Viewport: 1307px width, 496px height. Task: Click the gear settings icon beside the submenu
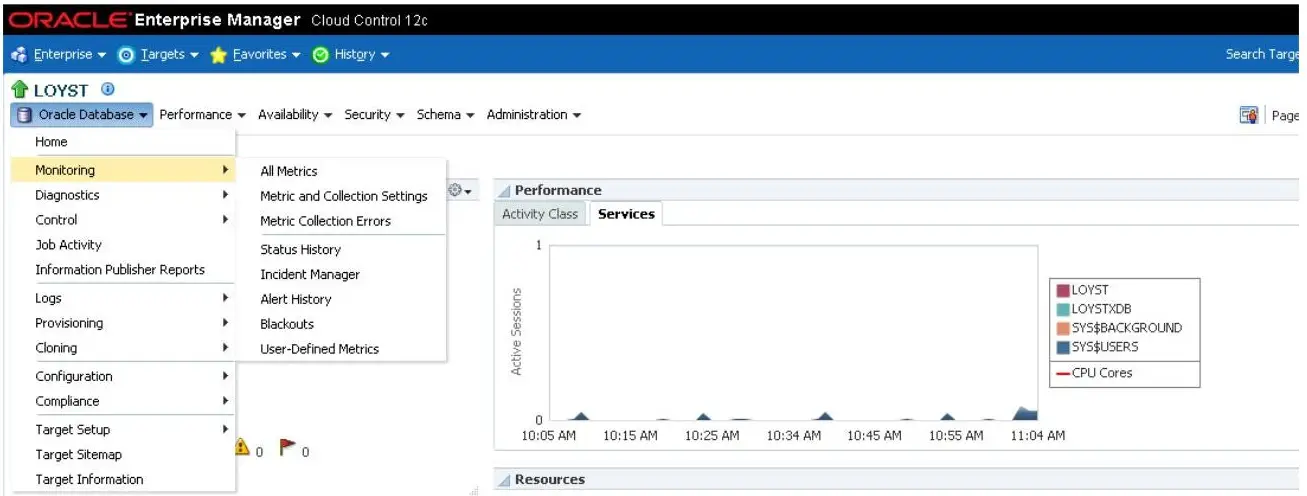point(459,190)
